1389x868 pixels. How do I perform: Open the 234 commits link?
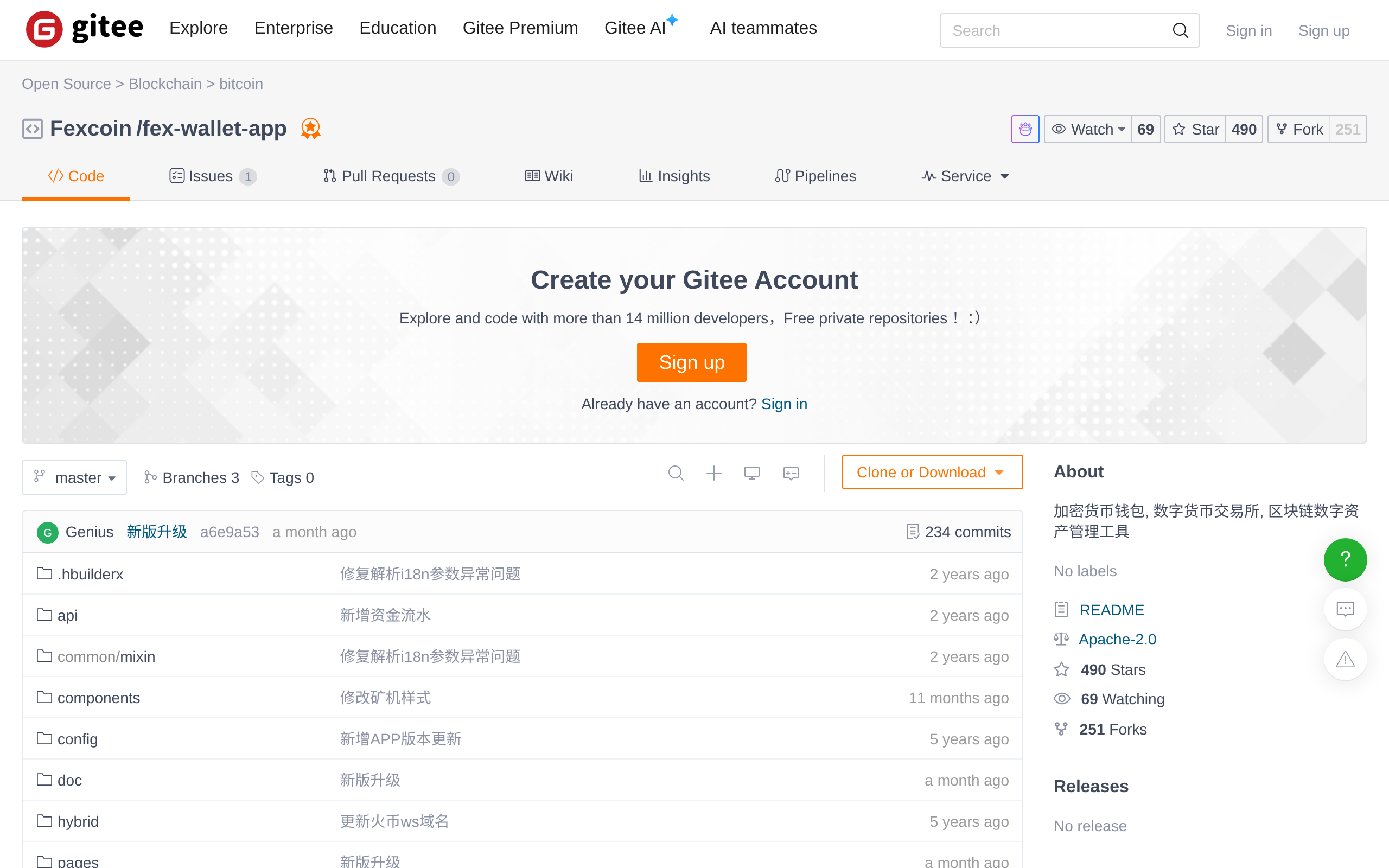point(959,532)
